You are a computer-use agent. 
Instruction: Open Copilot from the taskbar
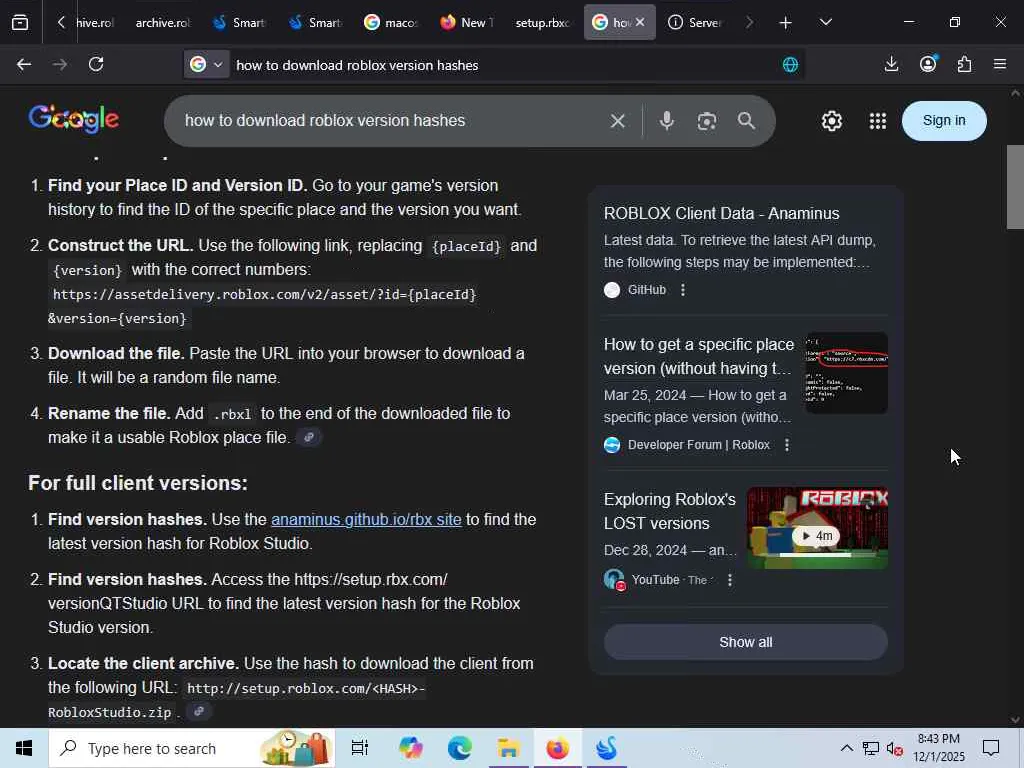pos(411,748)
